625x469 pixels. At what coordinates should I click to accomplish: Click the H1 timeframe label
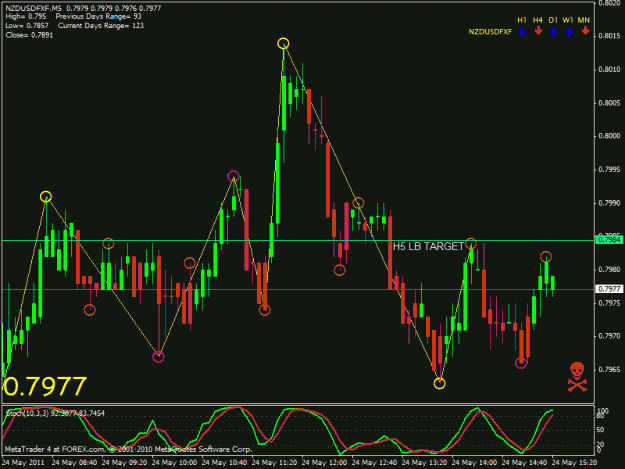click(522, 20)
